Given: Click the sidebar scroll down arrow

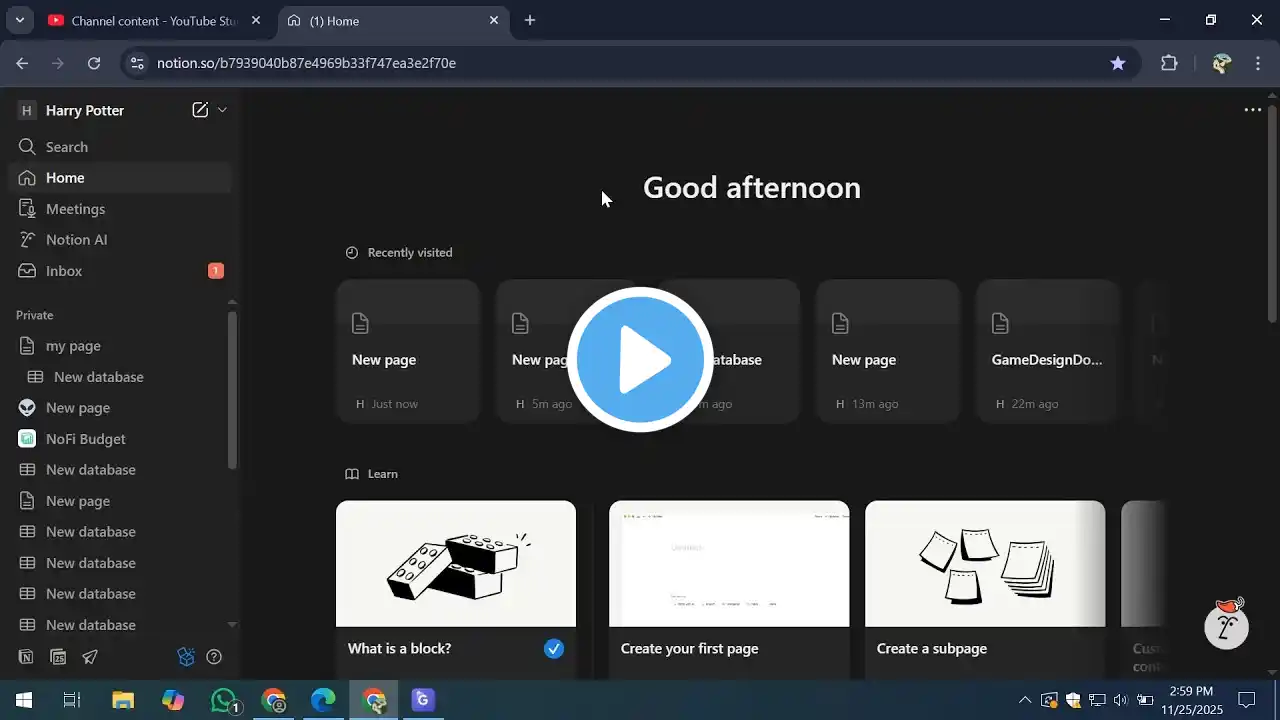Looking at the screenshot, I should [232, 625].
